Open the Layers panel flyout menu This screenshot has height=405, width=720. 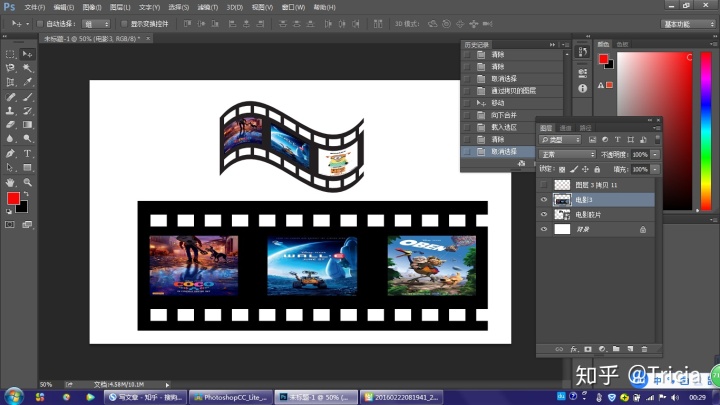point(657,128)
